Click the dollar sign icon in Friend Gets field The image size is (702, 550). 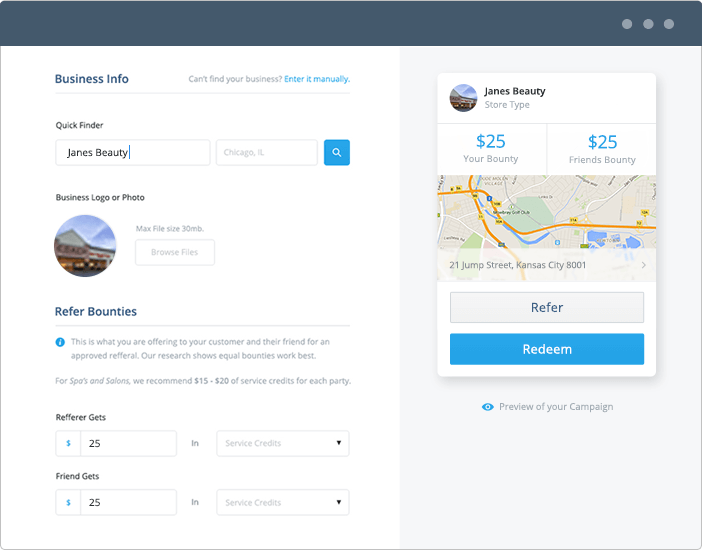[68, 502]
